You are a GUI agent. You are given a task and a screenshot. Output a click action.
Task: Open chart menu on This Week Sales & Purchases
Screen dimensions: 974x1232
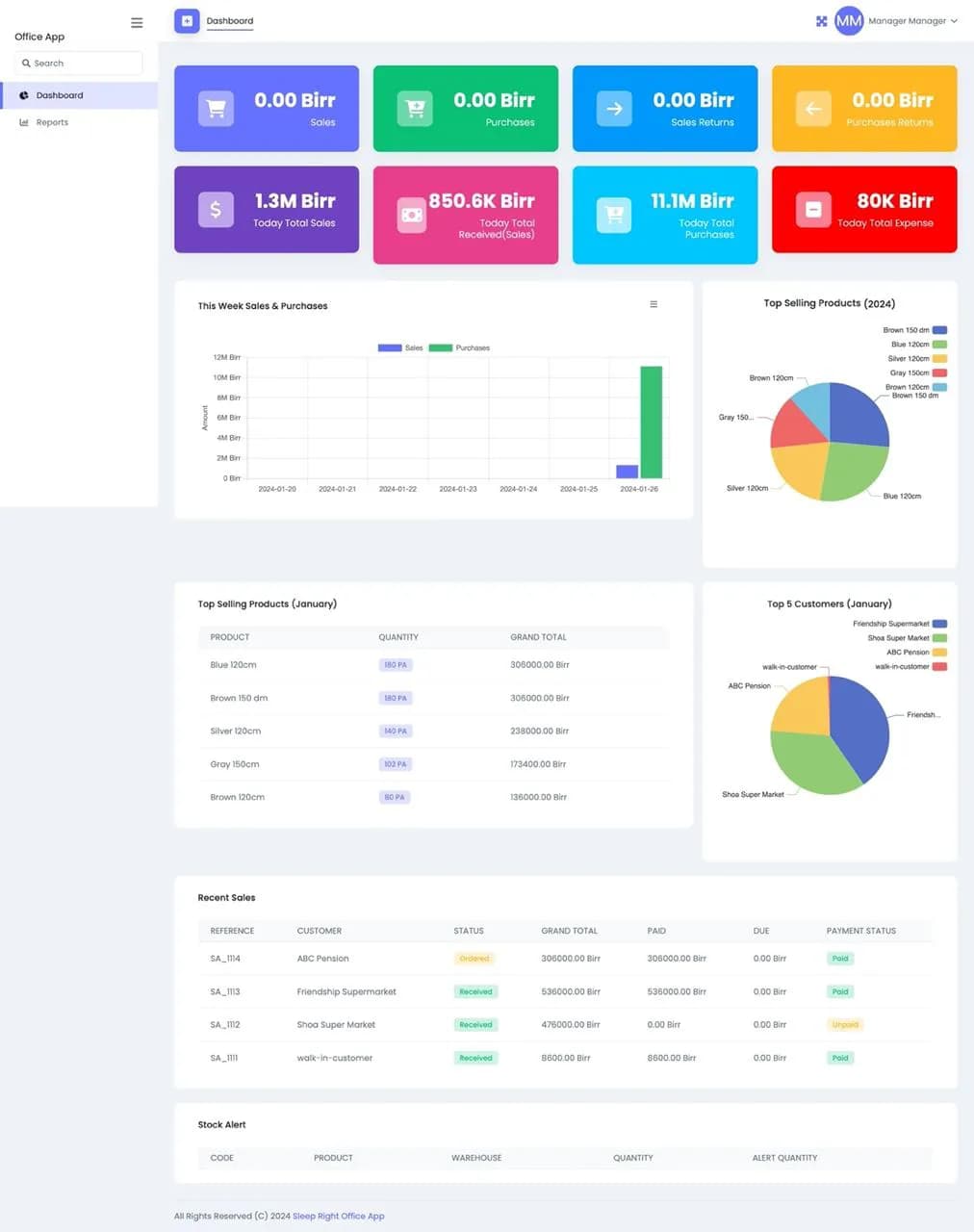[x=654, y=304]
